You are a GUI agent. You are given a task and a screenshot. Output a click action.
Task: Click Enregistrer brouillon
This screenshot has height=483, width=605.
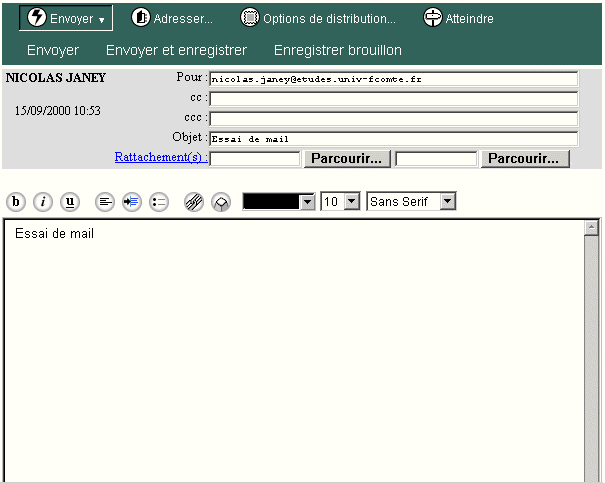(x=337, y=50)
